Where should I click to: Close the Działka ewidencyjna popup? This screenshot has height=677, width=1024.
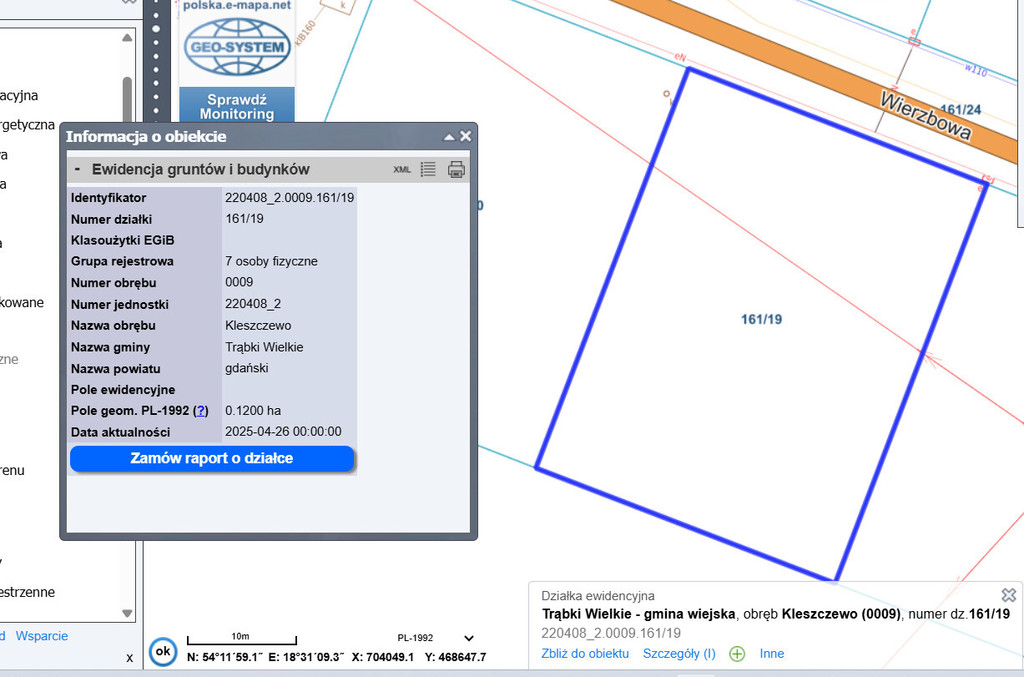1008,595
